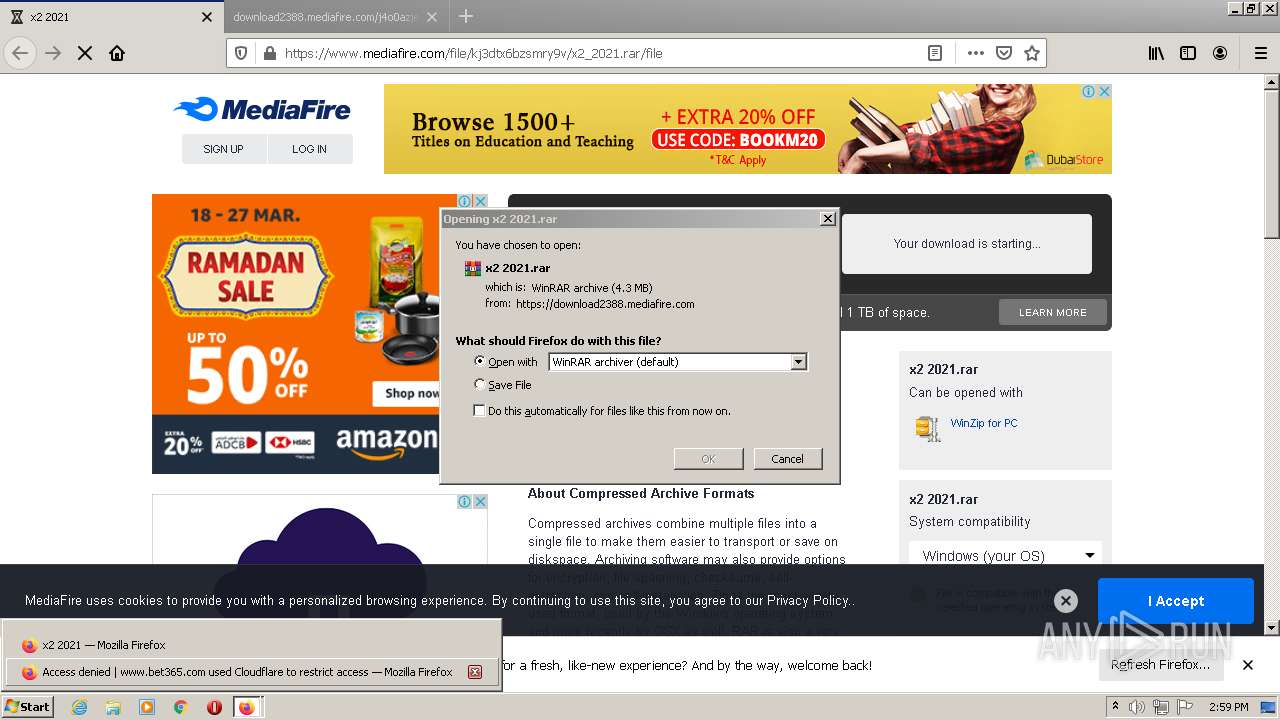
Task: Check Do this automatically checkbox
Action: tap(480, 410)
